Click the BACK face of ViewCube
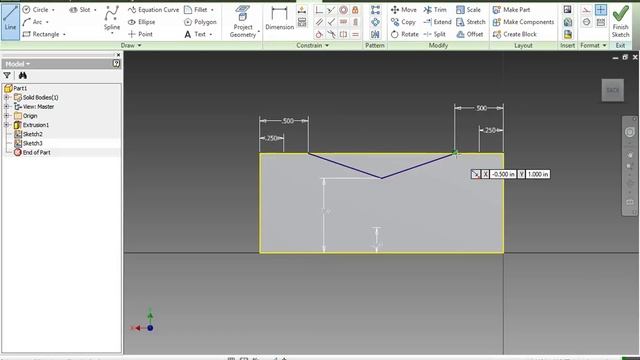 click(613, 90)
